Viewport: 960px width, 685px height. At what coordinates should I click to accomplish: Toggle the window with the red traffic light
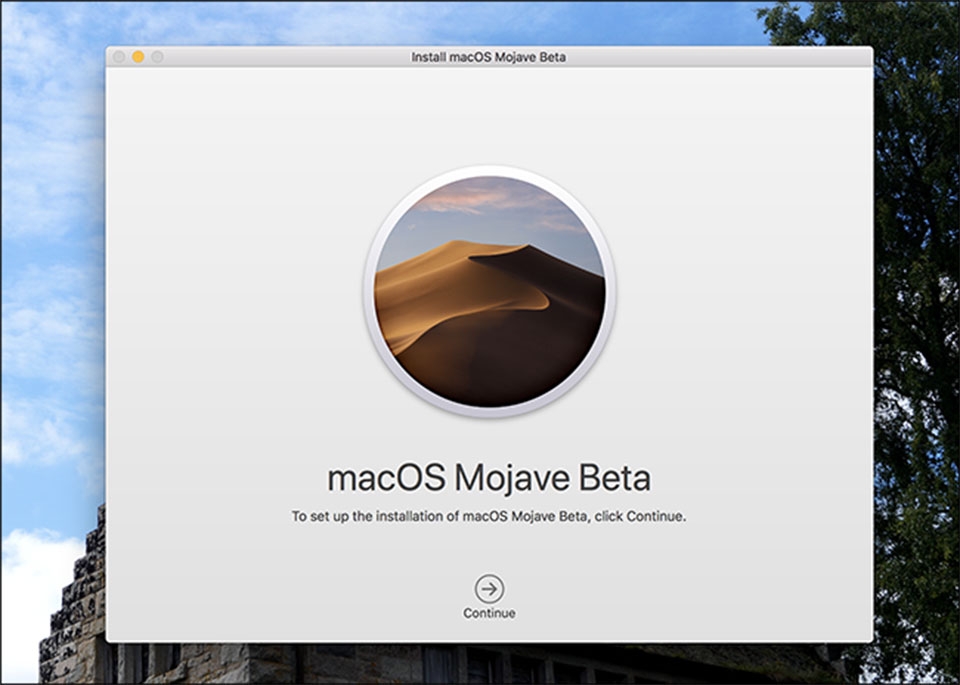119,57
